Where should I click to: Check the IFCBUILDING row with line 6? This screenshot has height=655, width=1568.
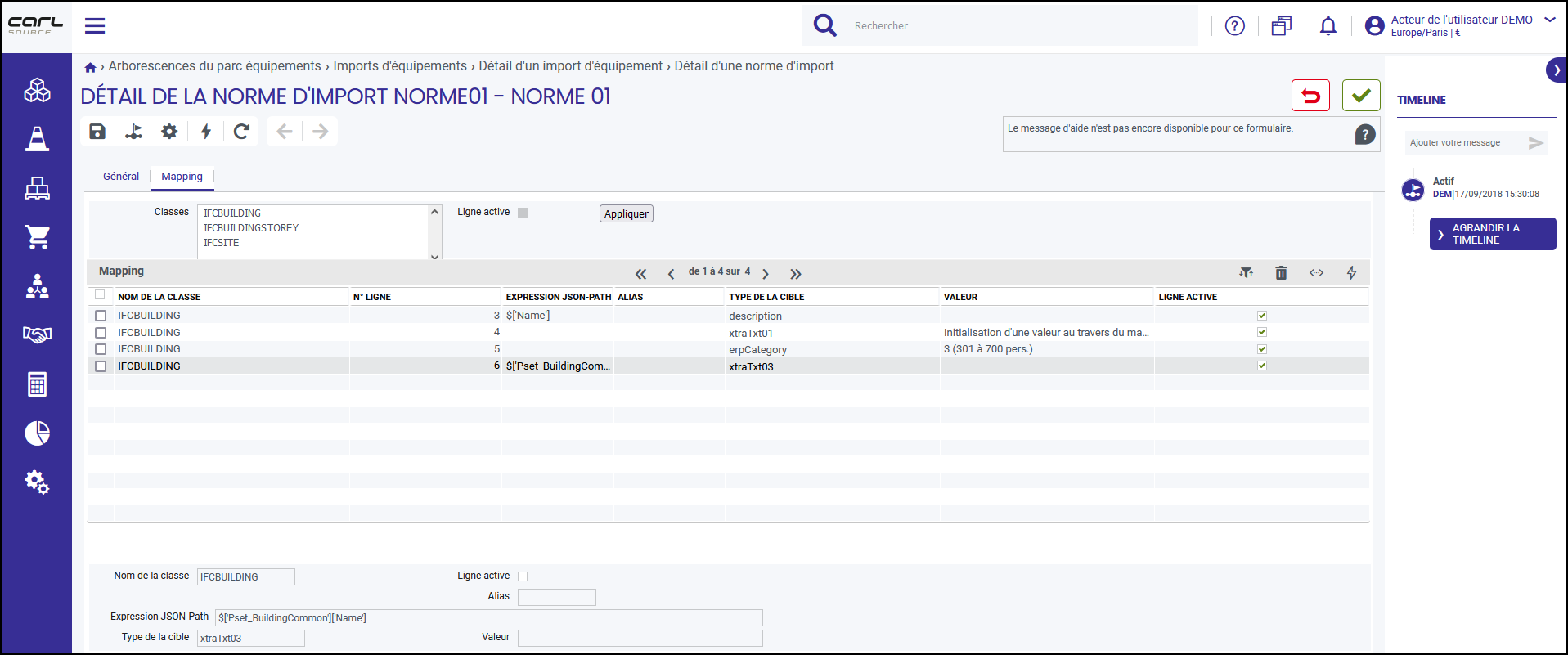coord(101,366)
